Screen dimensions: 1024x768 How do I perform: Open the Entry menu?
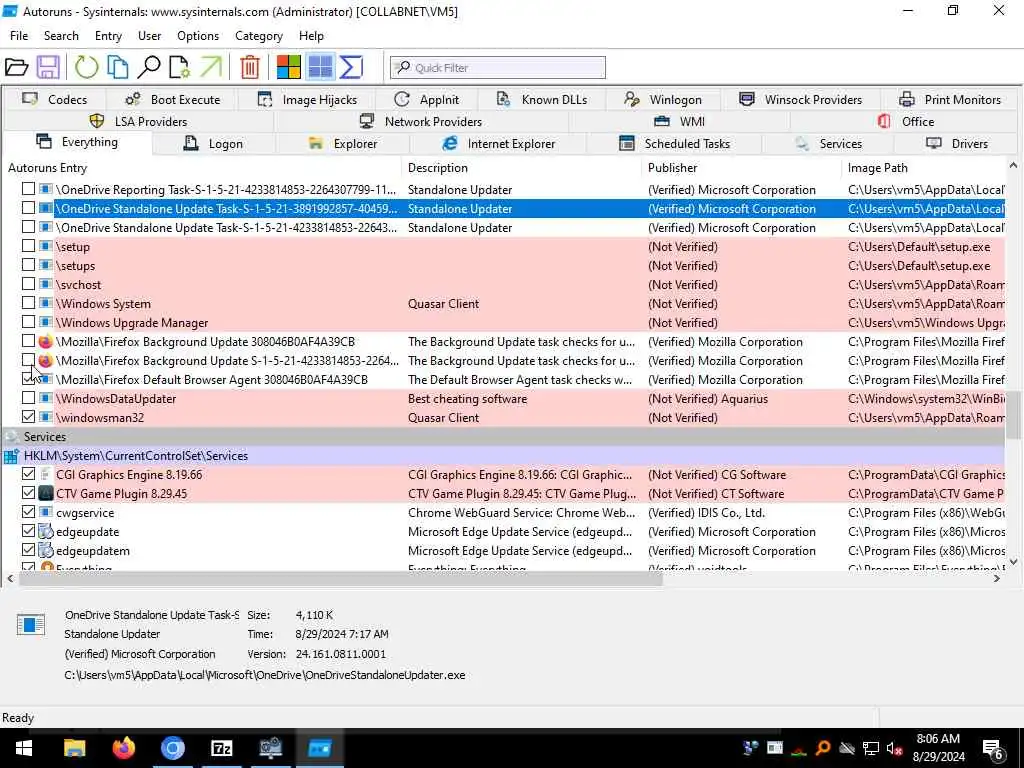pos(108,36)
